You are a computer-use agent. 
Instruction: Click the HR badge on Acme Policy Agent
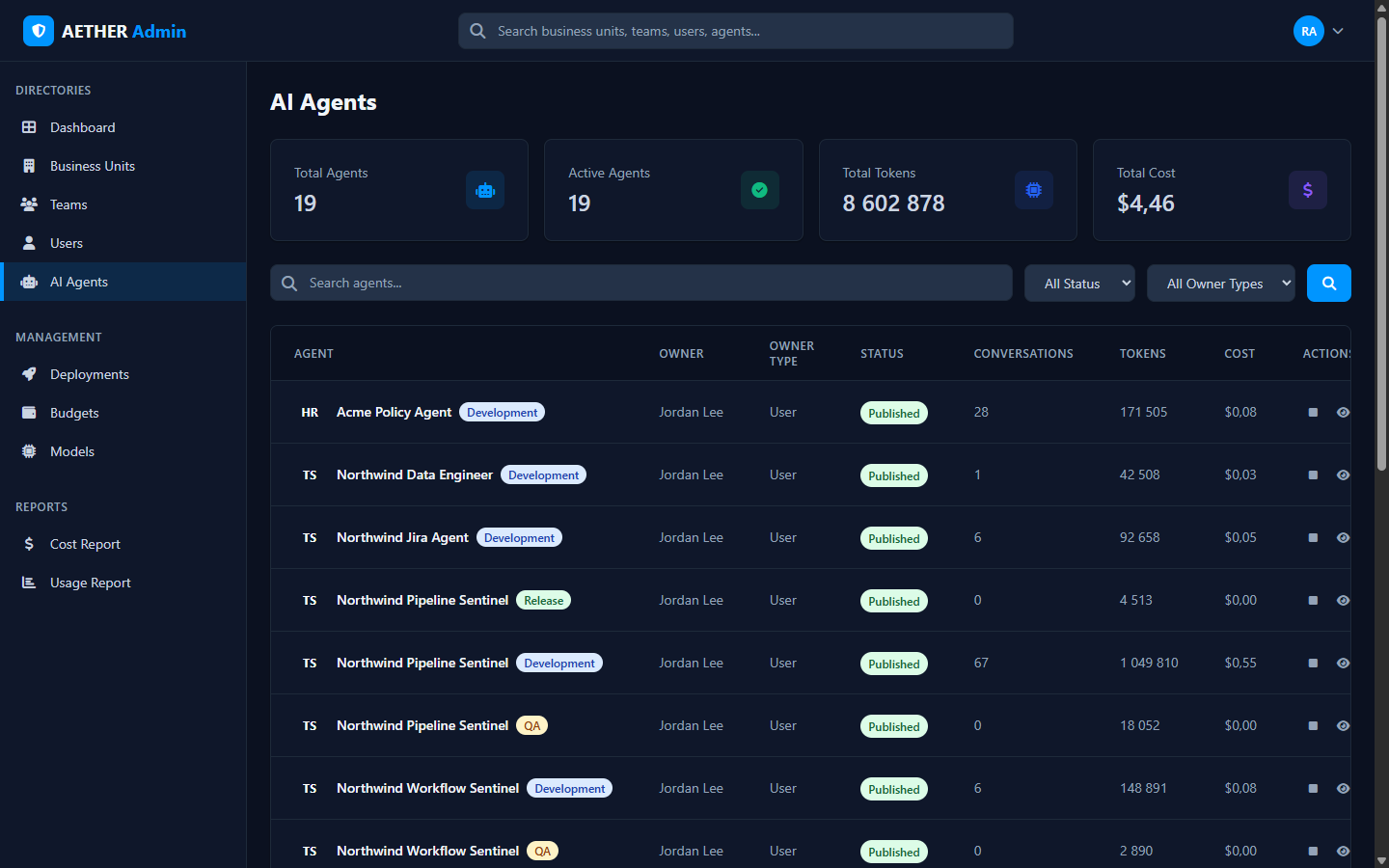[x=310, y=412]
